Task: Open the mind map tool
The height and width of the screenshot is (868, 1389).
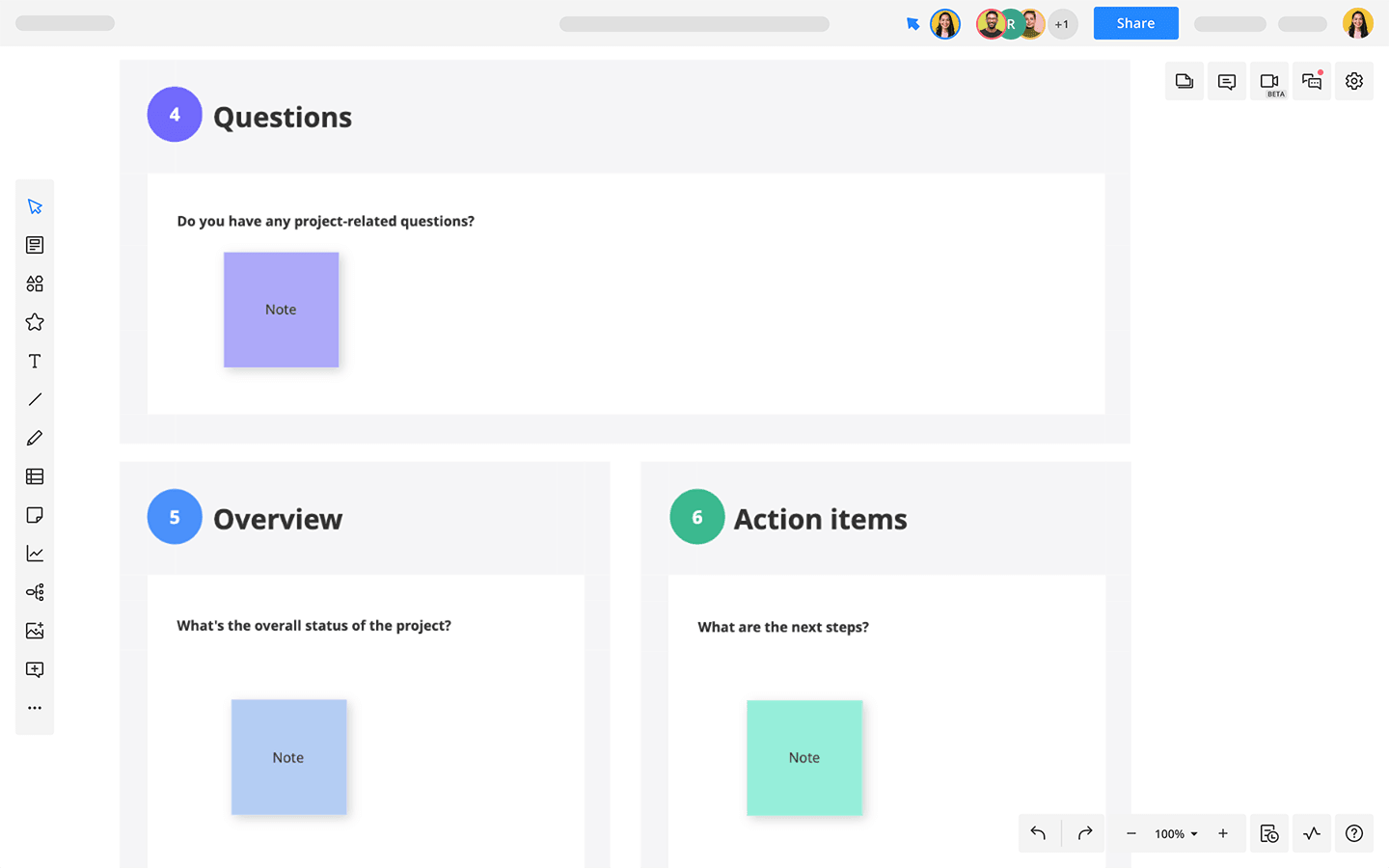Action: click(x=35, y=592)
